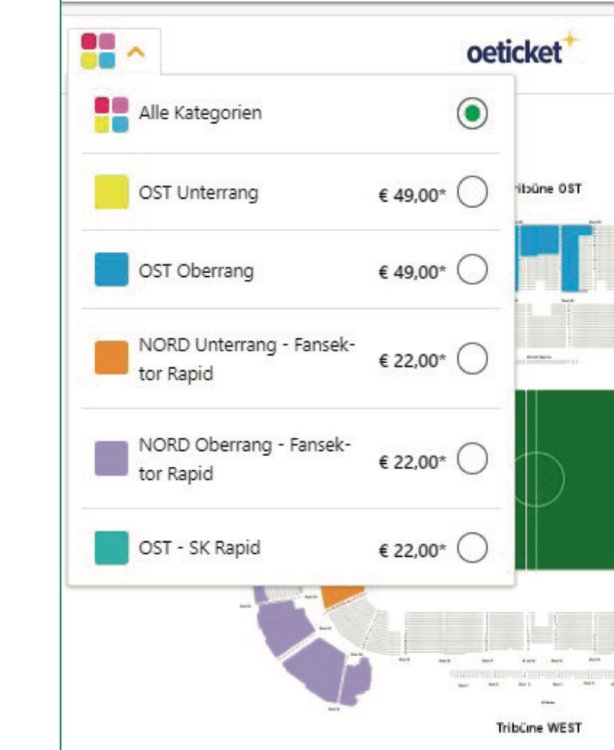This screenshot has height=750, width=614.
Task: Select the OST Oberrang radio button
Action: pyautogui.click(x=472, y=270)
